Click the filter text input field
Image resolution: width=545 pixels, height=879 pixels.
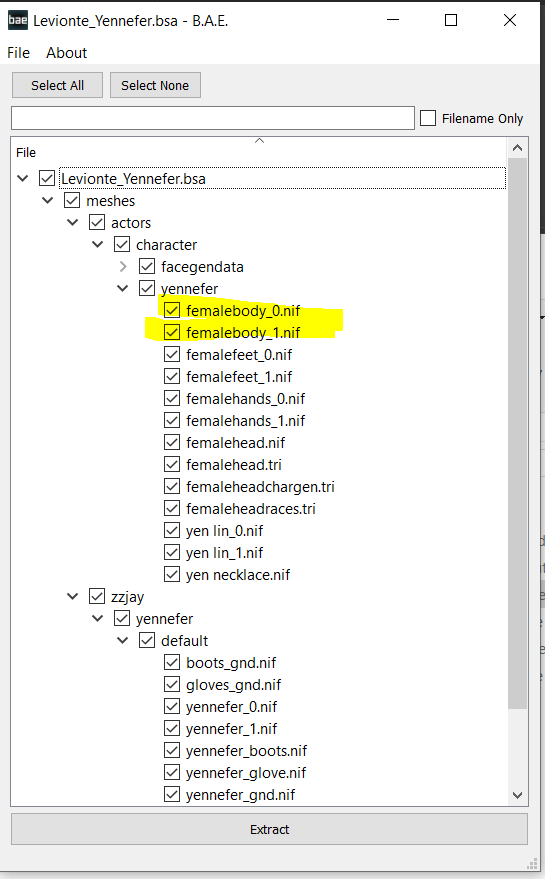click(x=213, y=118)
